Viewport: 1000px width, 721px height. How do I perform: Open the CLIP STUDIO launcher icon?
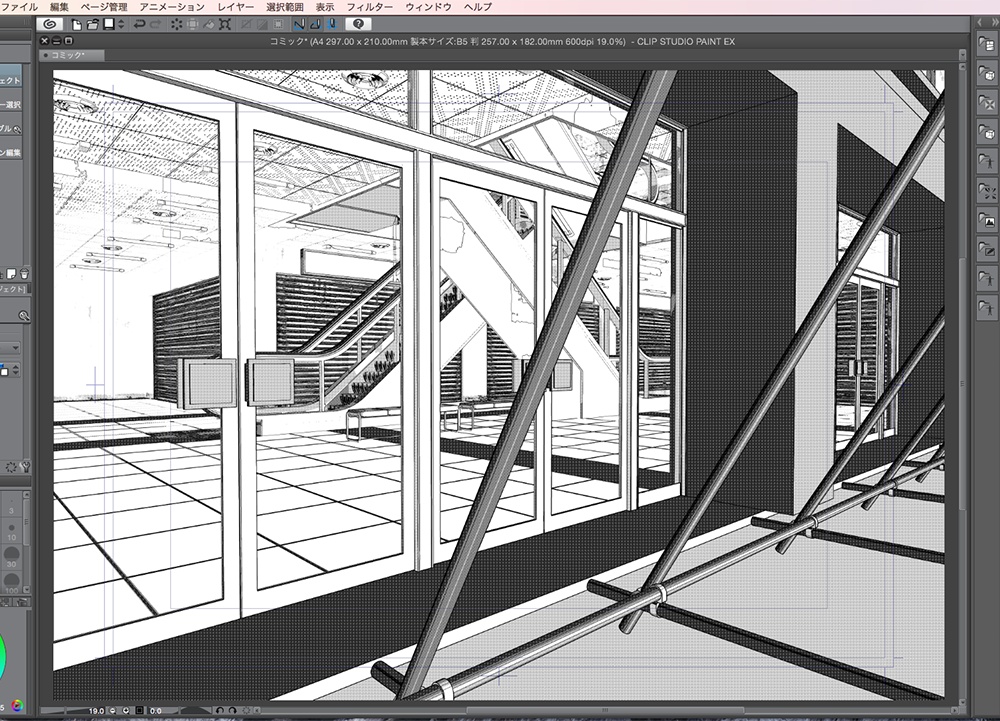point(49,24)
